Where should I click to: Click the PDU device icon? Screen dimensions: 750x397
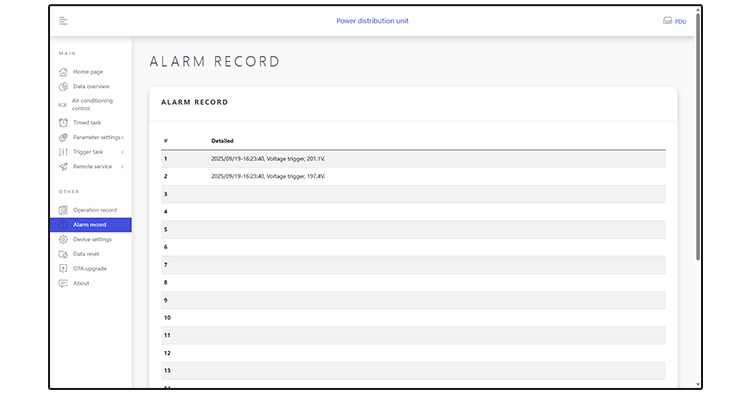click(x=667, y=21)
